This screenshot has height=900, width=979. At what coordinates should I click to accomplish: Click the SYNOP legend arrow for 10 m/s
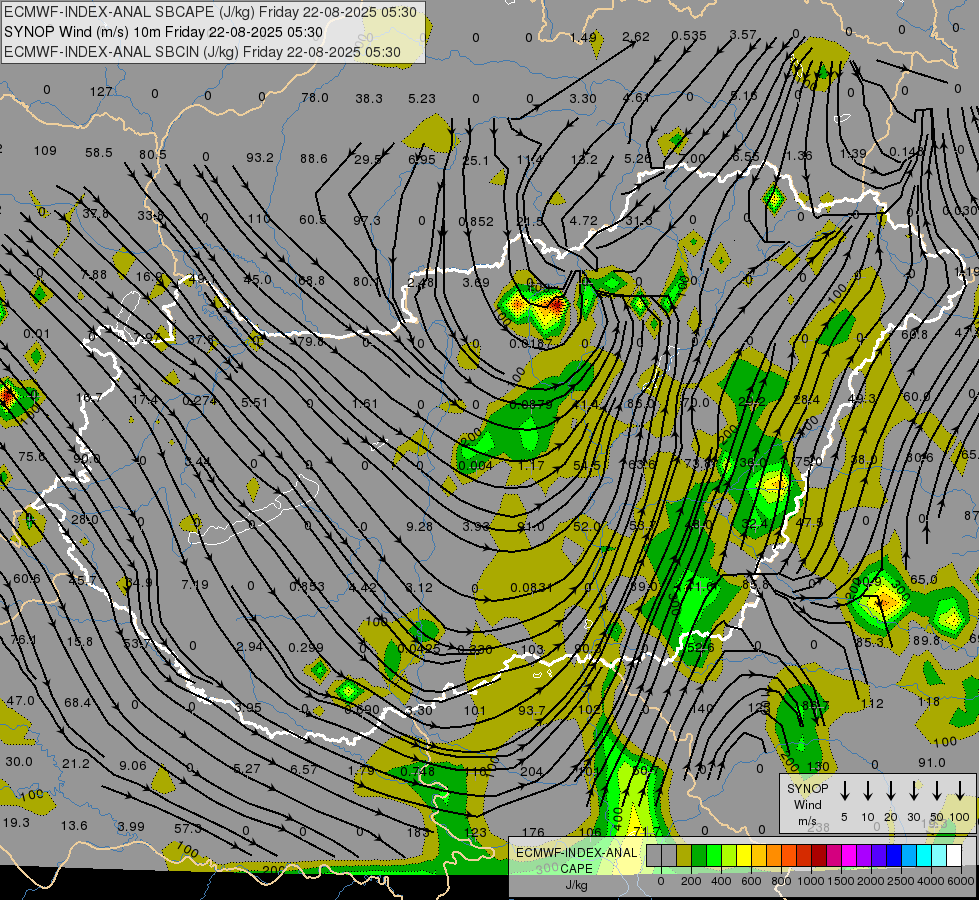868,791
